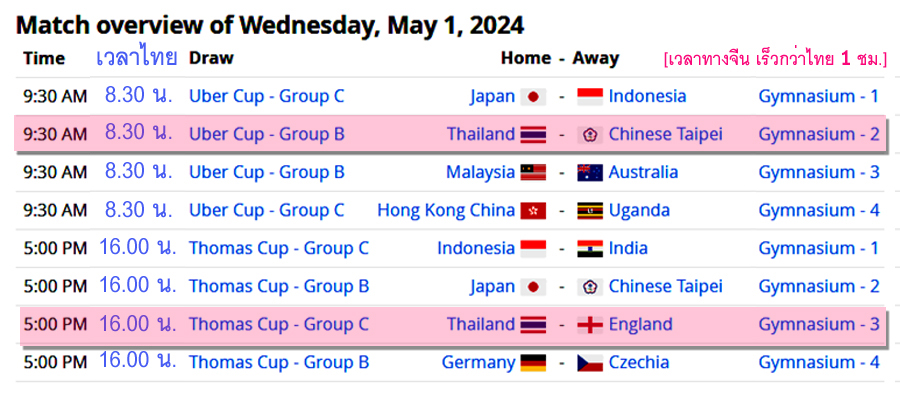Click the Draw column header

[211, 58]
